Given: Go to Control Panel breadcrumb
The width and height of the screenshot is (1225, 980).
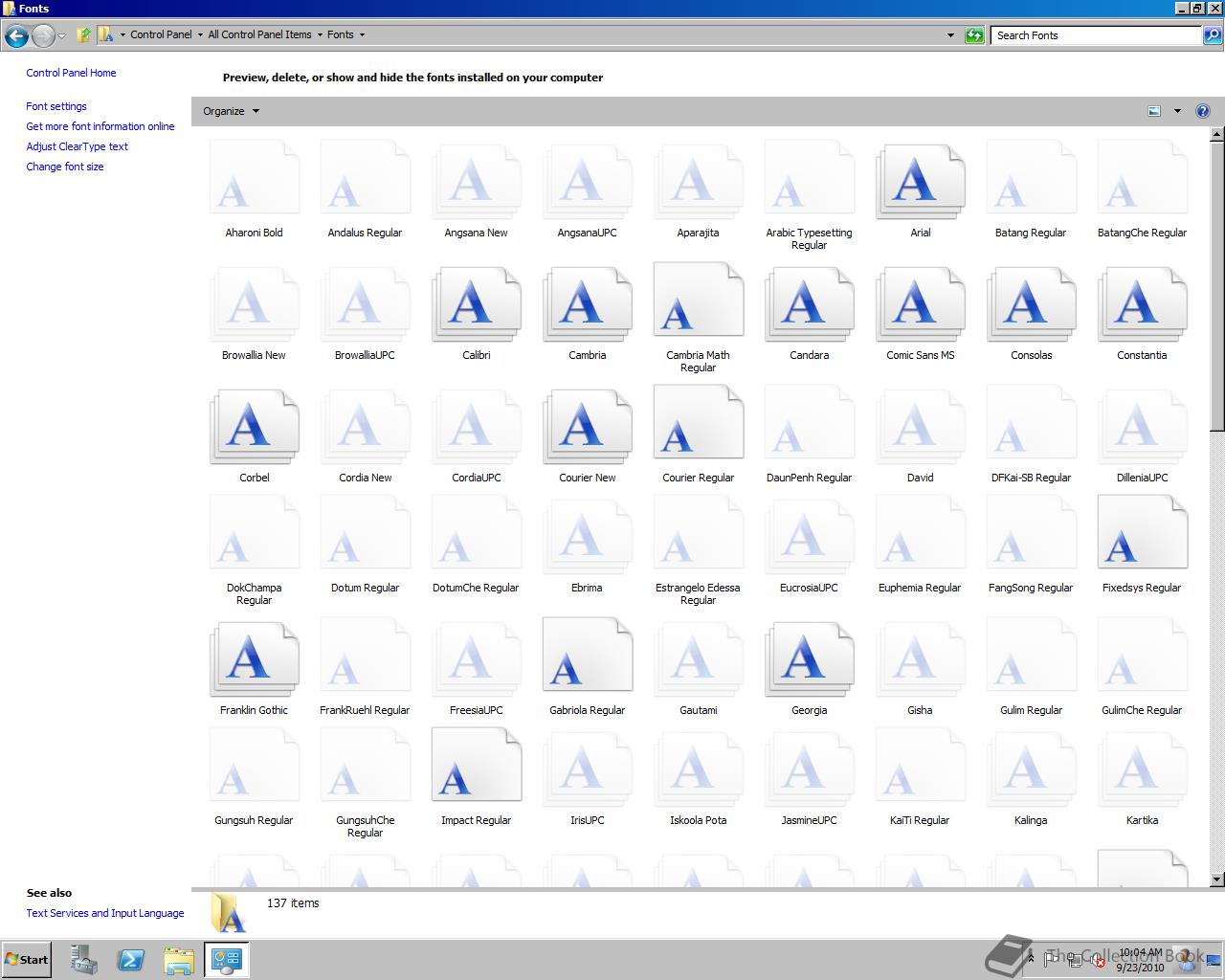Looking at the screenshot, I should click(161, 34).
